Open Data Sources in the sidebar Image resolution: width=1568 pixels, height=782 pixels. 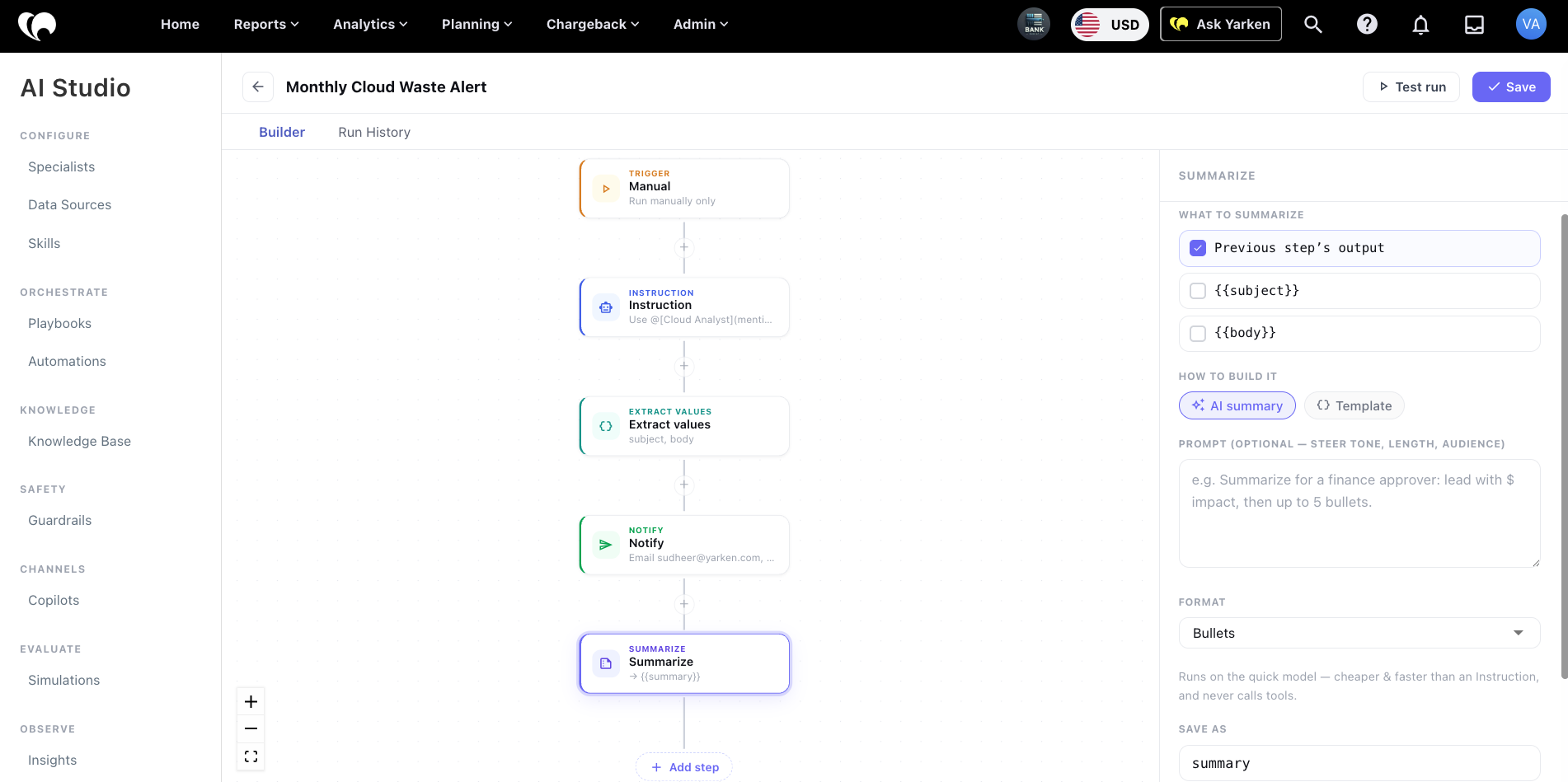click(x=70, y=204)
